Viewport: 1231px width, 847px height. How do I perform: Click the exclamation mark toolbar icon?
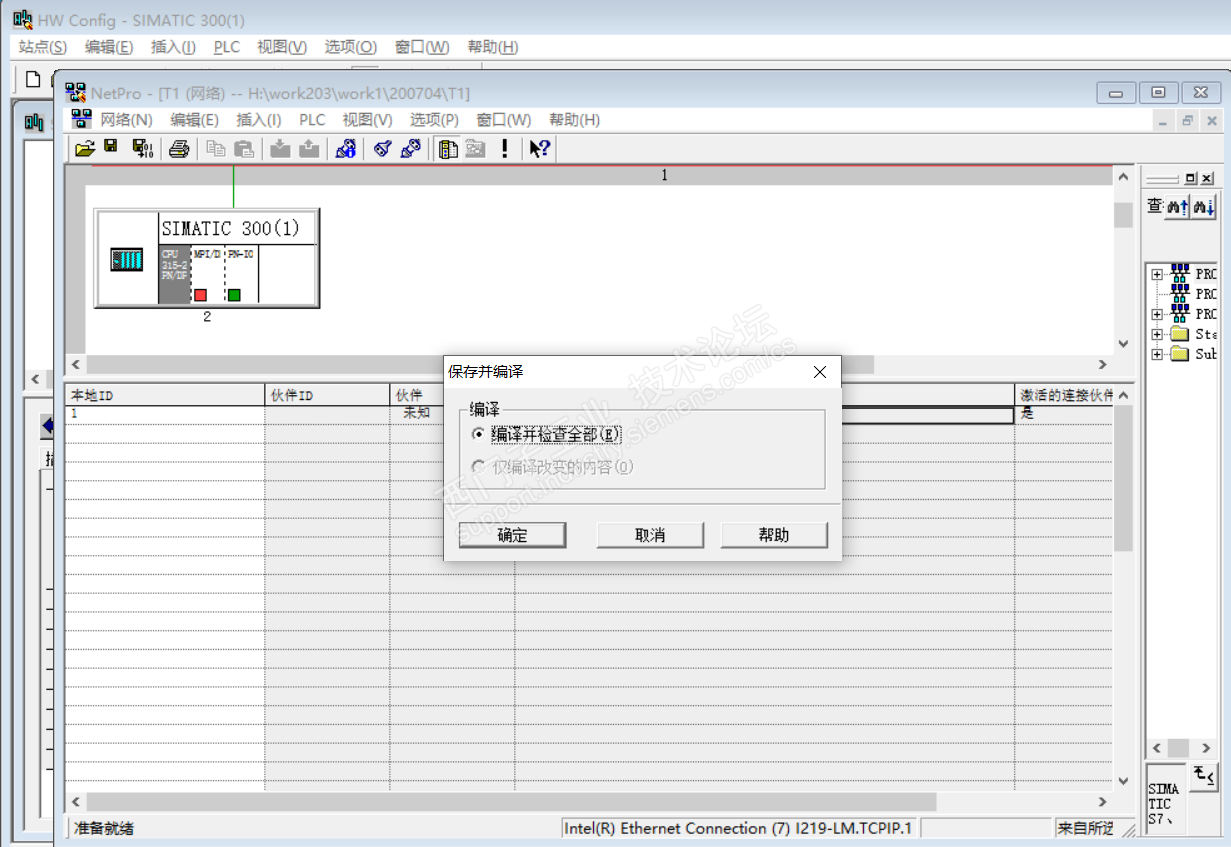(505, 149)
